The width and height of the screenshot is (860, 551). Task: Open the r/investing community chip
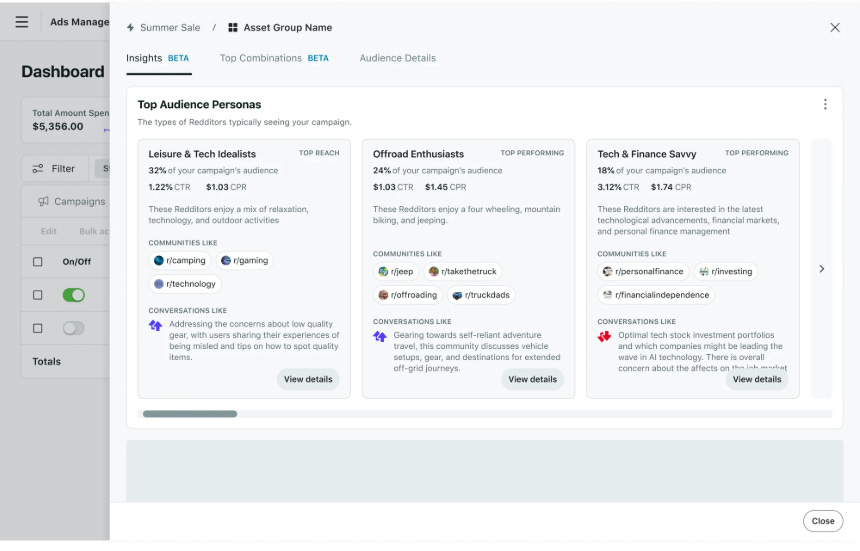[726, 271]
